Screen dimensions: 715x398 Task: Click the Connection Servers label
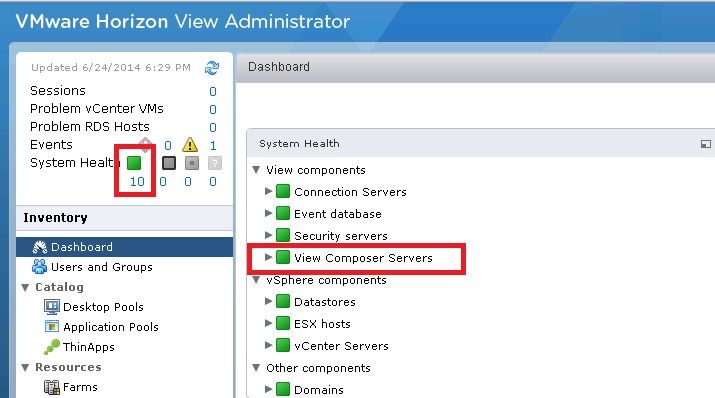click(x=350, y=192)
